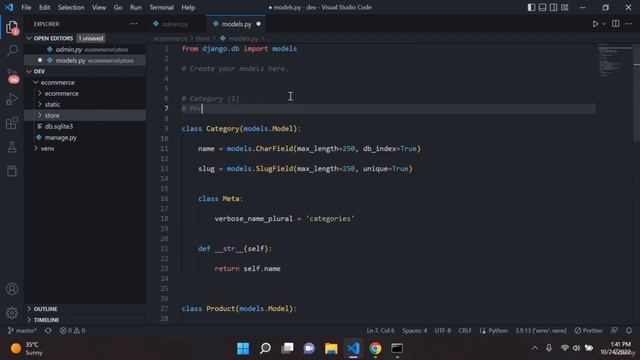Open the Explorer view in activity bar
This screenshot has height=360, width=640.
(x=12, y=27)
